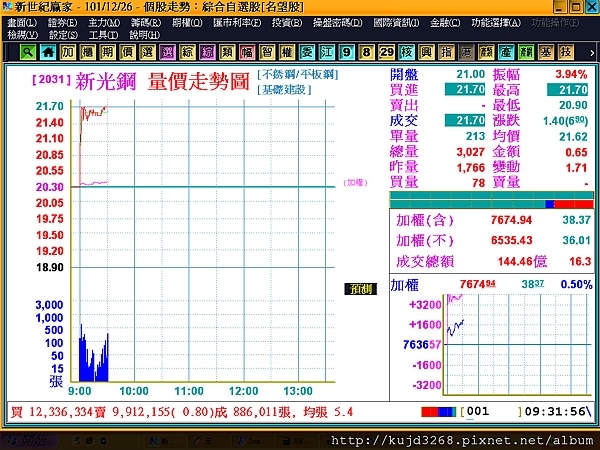Click the 基 toolbar icon

pos(546,52)
